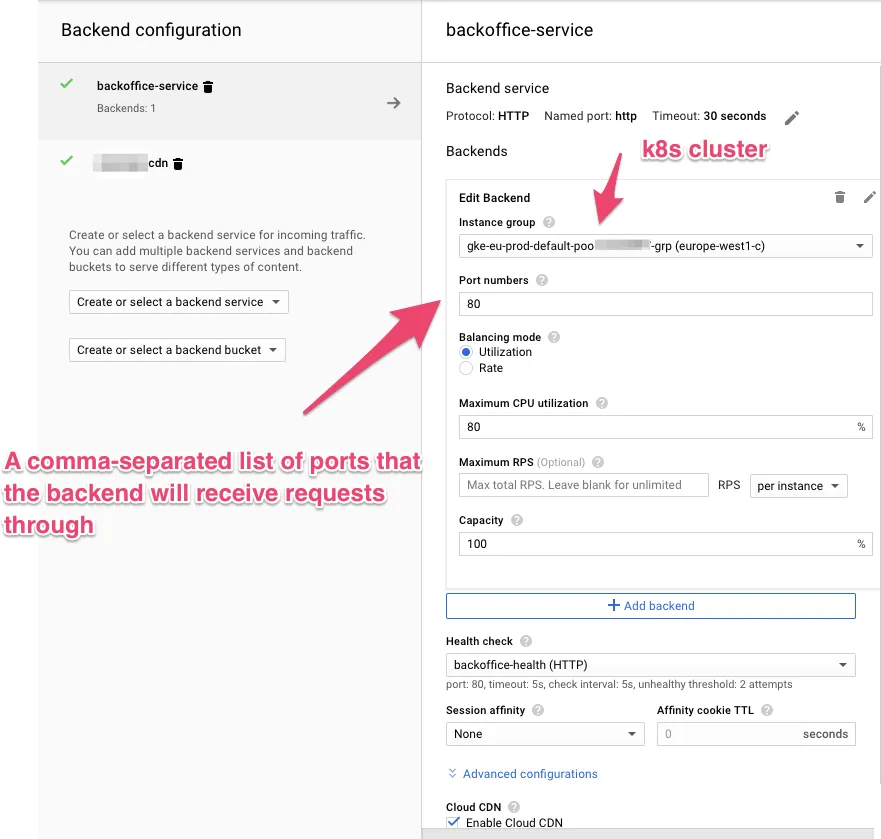Delete the backoffice-service backend service
881x839 pixels.
click(x=208, y=87)
